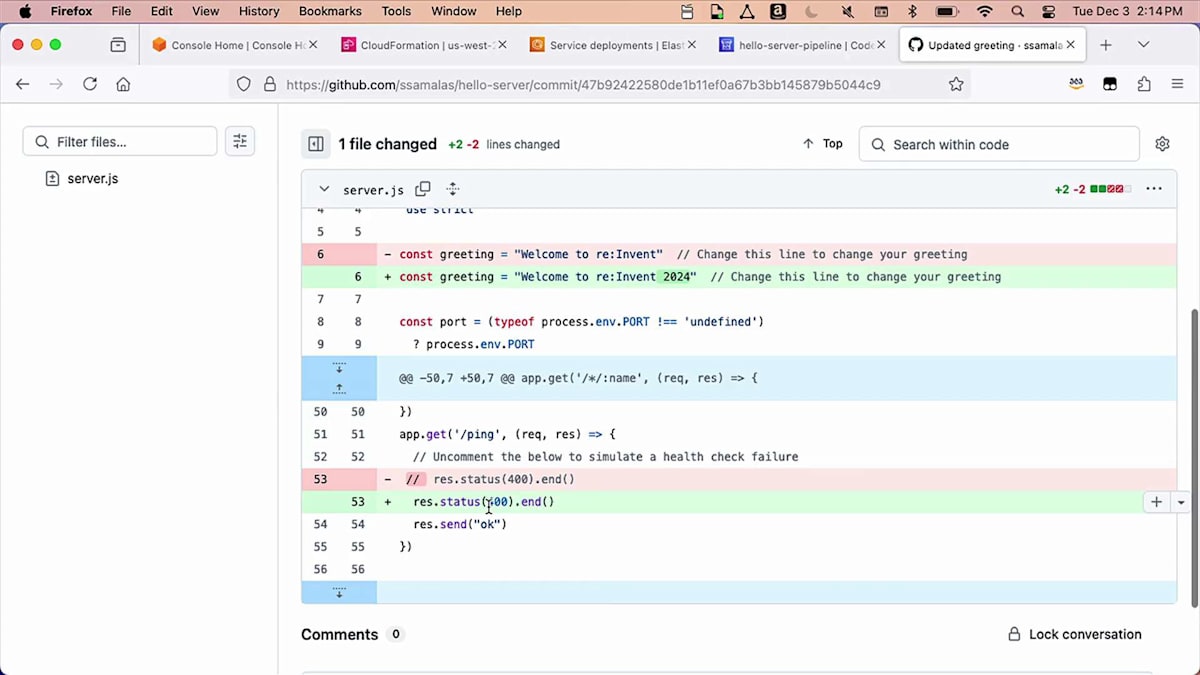This screenshot has height=675, width=1200.
Task: Click the server.js file header name
Action: pos(373,190)
